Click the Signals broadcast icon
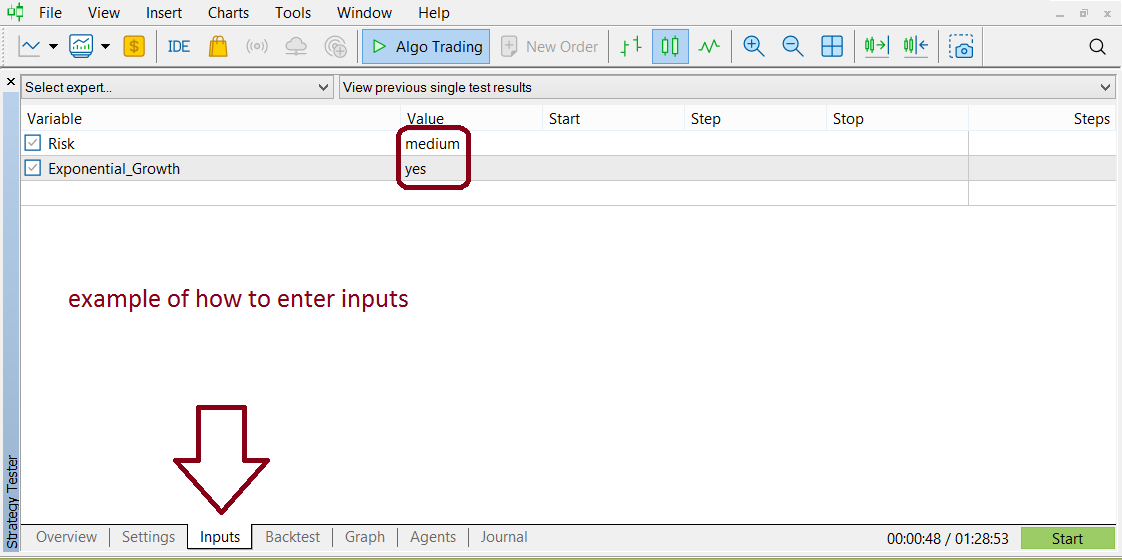 tap(257, 46)
